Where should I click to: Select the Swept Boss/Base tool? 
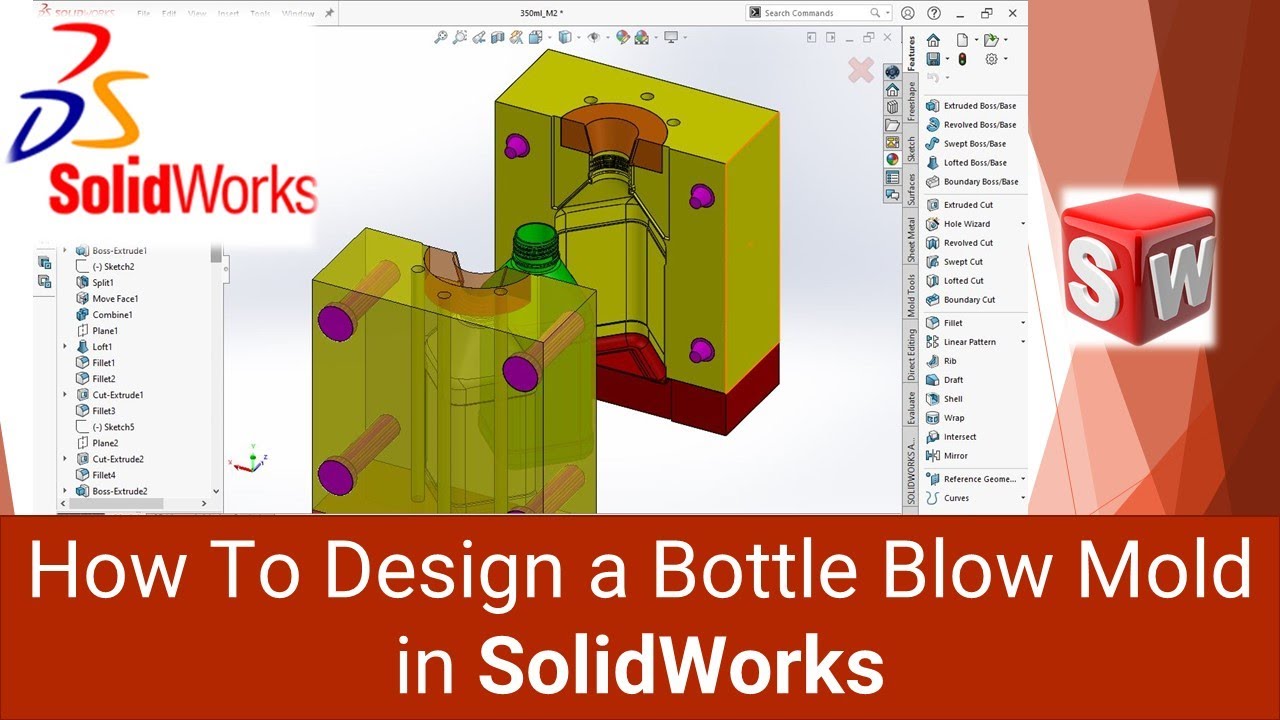pyautogui.click(x=966, y=144)
